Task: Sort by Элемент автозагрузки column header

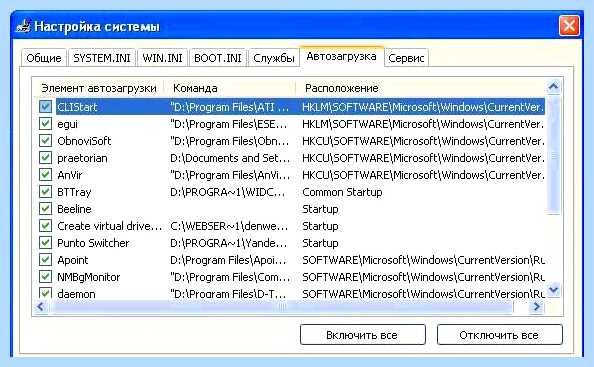Action: pyautogui.click(x=98, y=88)
